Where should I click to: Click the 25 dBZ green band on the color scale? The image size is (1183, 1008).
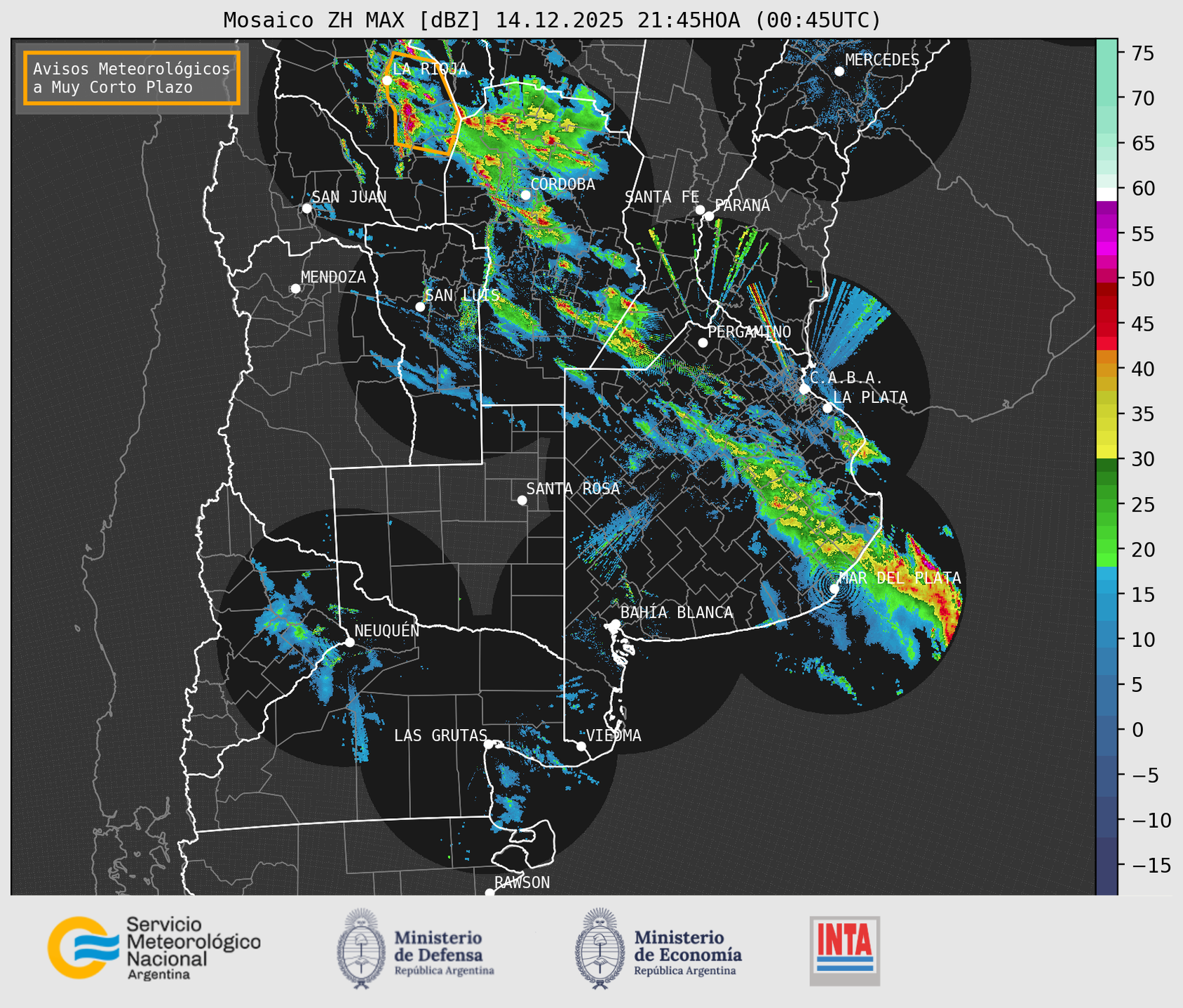[x=1107, y=504]
